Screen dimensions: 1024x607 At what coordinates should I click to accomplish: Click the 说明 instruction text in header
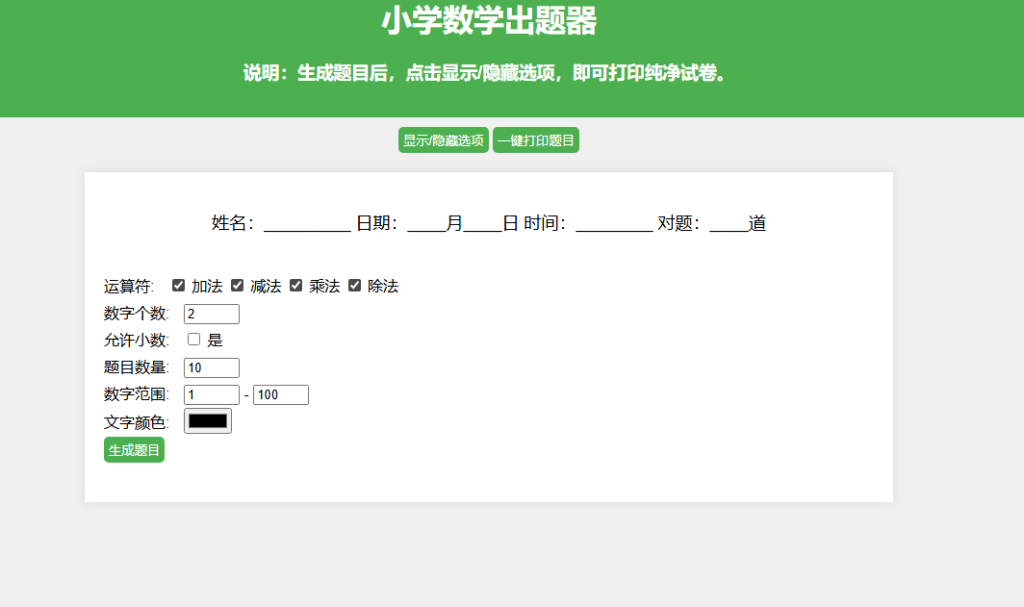[x=484, y=74]
